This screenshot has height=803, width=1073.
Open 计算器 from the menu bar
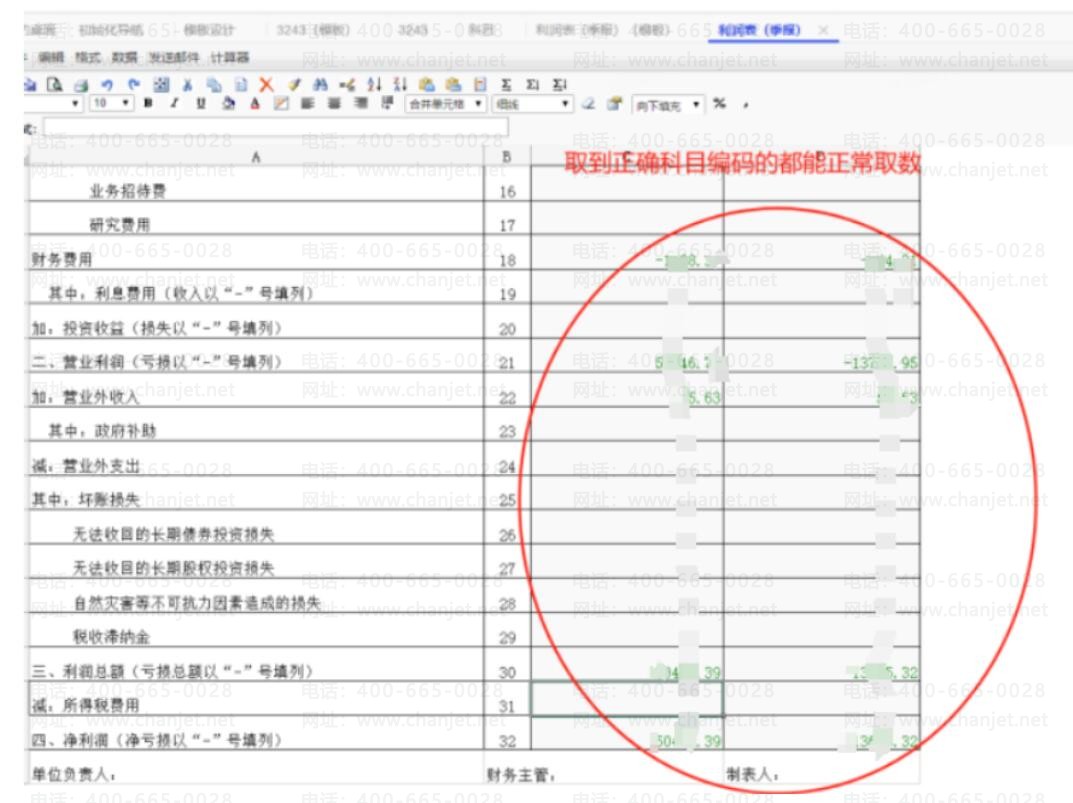[x=230, y=58]
